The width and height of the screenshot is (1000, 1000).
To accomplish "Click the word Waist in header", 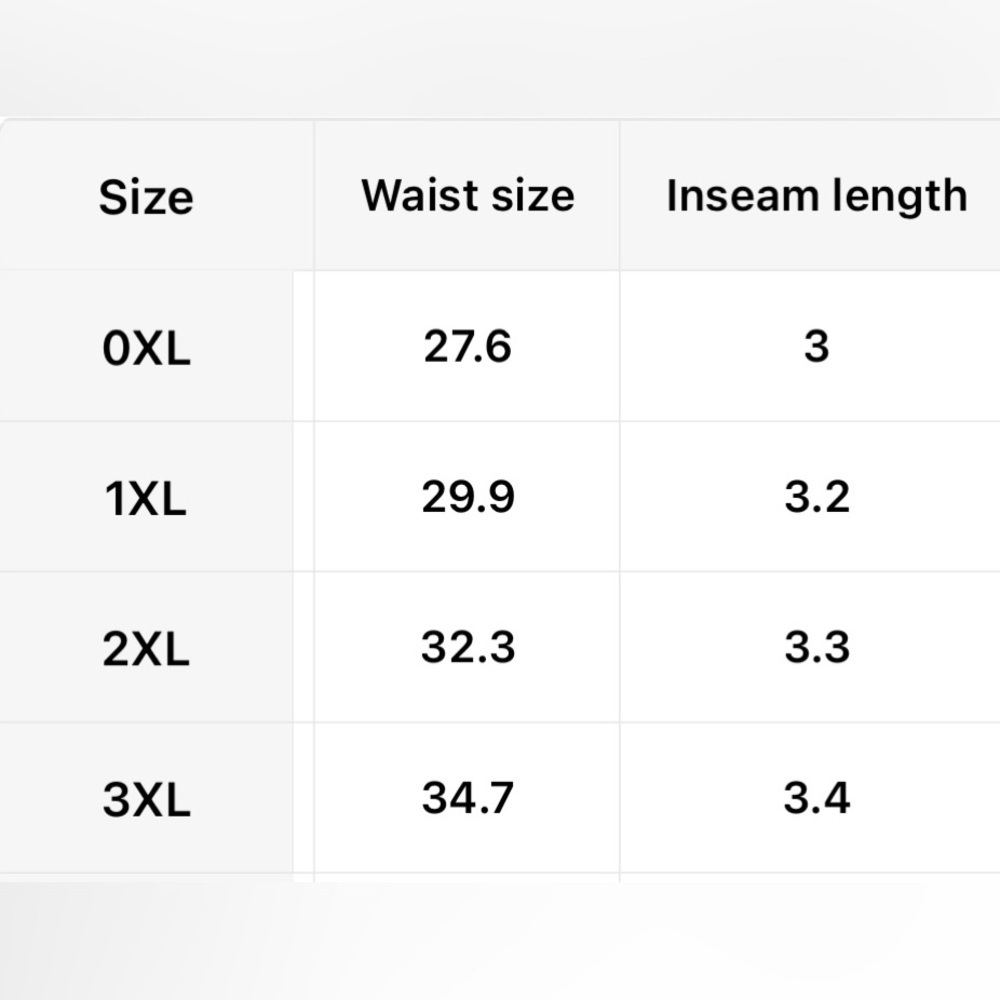I will pos(420,195).
